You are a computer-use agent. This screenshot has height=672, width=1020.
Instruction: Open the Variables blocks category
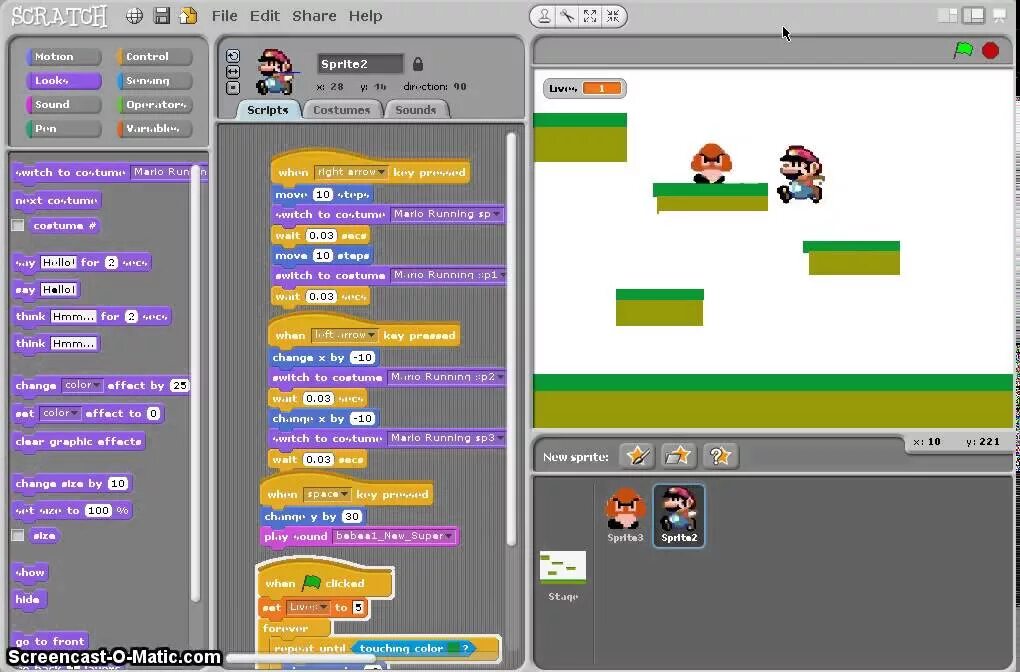[x=155, y=129]
